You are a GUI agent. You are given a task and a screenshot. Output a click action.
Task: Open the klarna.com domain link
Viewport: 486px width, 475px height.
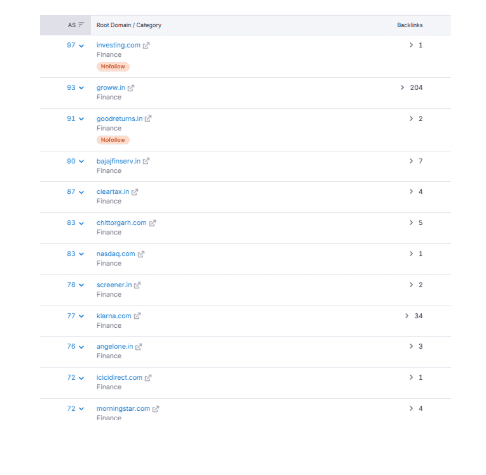pyautogui.click(x=114, y=316)
